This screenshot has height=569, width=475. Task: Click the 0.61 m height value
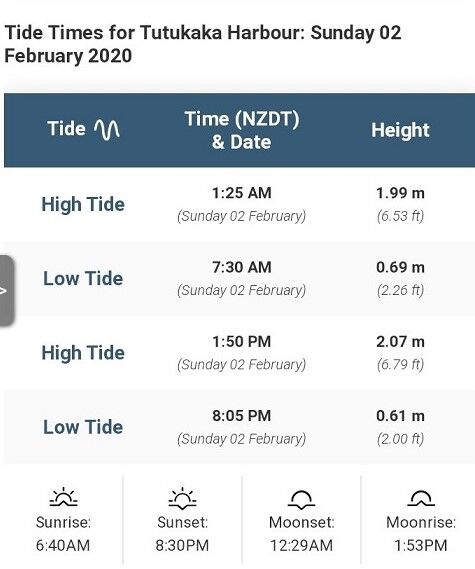(x=400, y=416)
